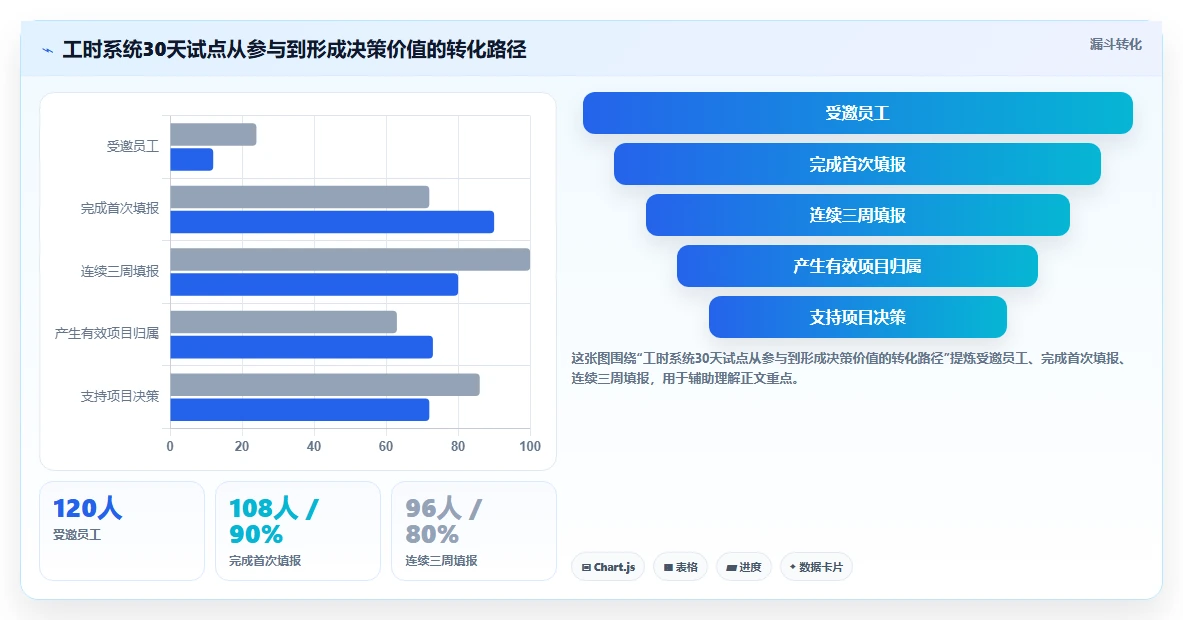Click the blue pulse icon beside the title
1183x620 pixels.
pos(48,51)
